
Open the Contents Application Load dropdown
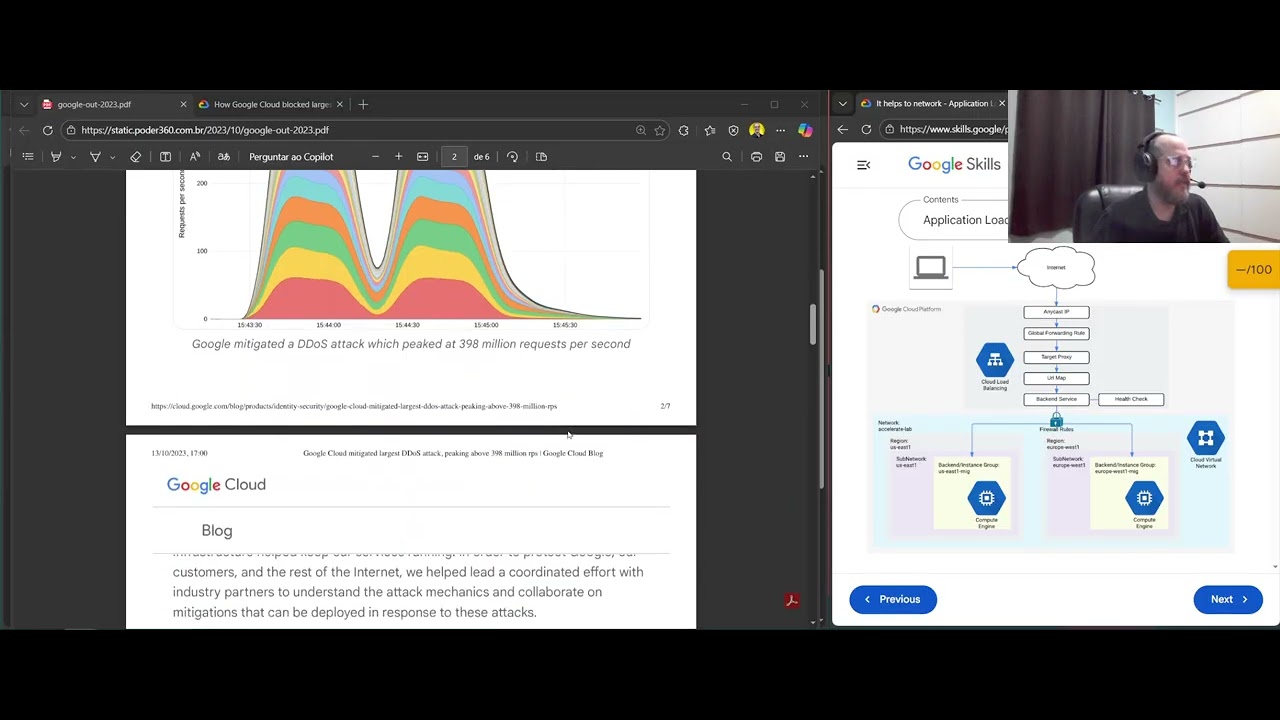pos(955,220)
